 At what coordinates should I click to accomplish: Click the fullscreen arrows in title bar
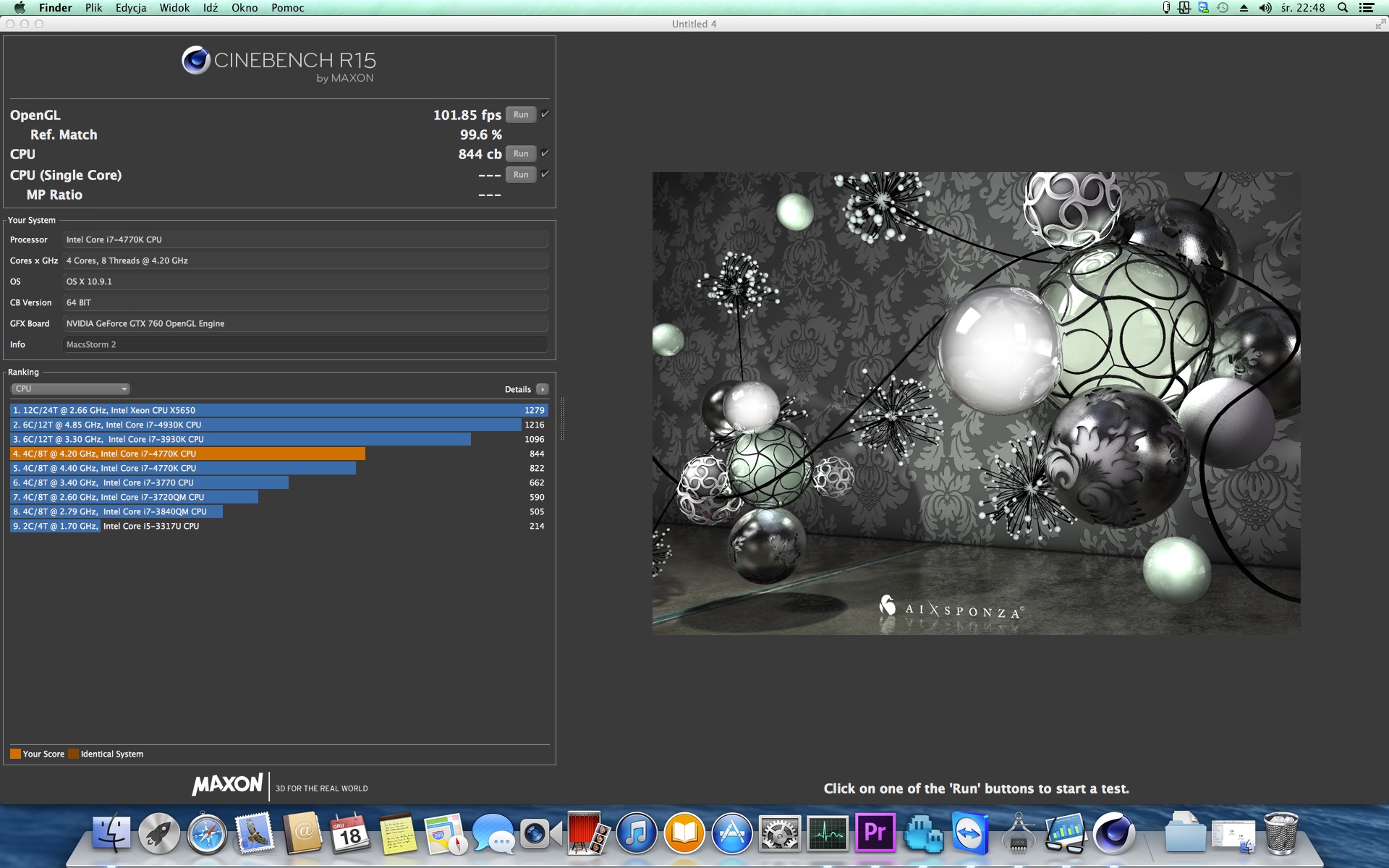1380,24
